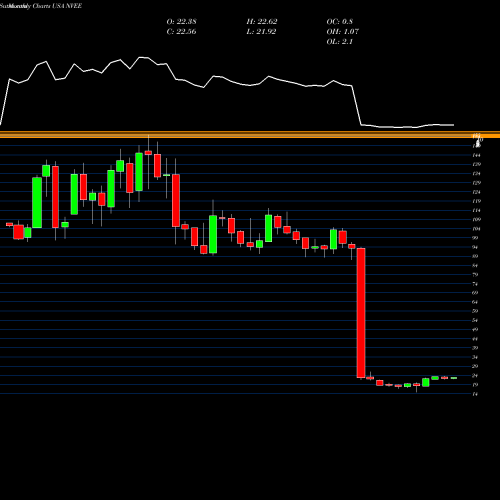Click the 94 price axis label
Screen dimensions: 500x500
(475, 247)
